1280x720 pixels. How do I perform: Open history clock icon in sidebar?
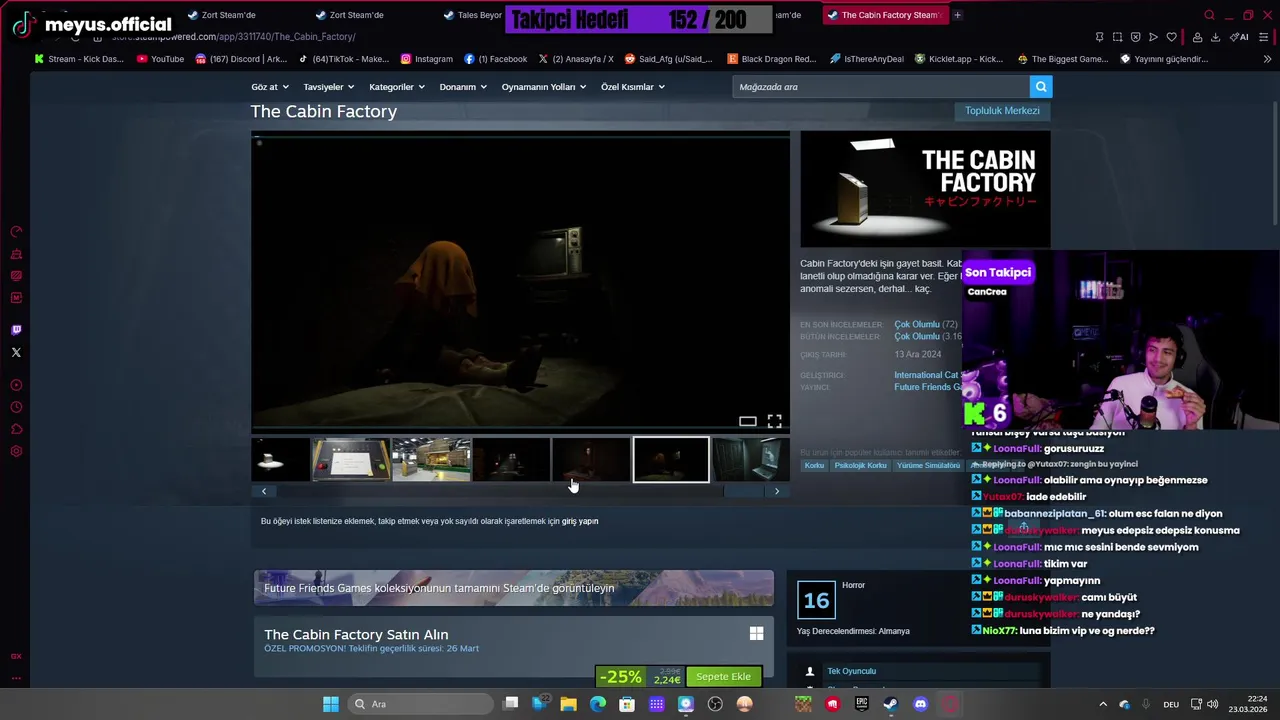coord(16,407)
